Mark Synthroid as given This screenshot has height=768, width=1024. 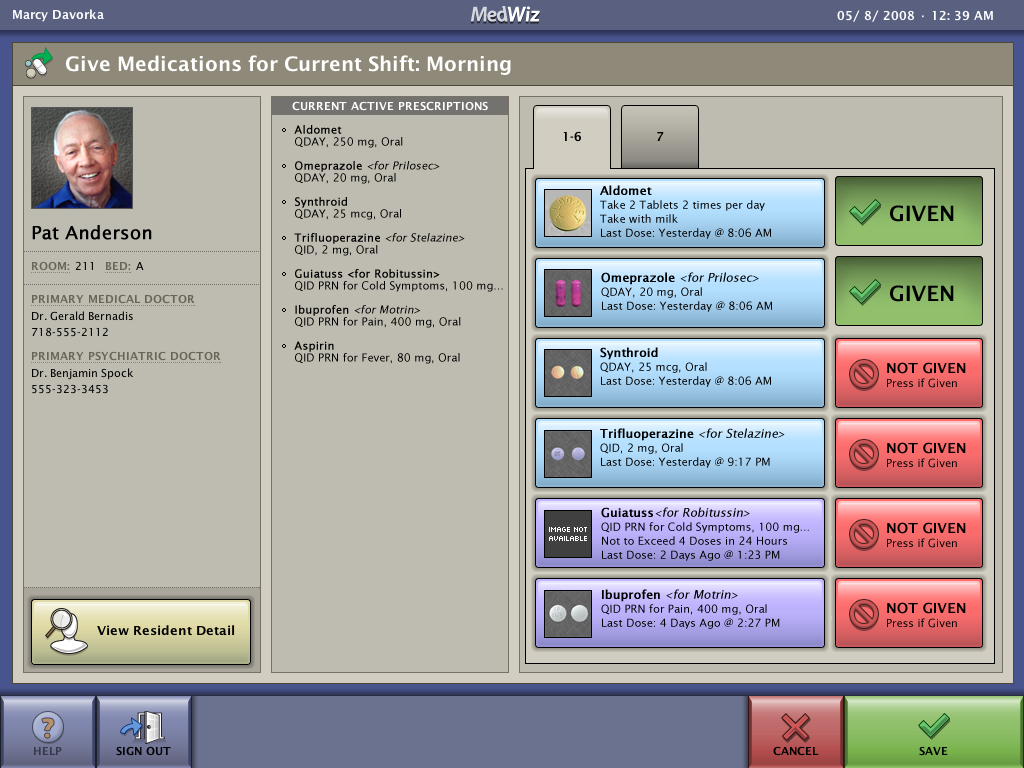(x=908, y=372)
